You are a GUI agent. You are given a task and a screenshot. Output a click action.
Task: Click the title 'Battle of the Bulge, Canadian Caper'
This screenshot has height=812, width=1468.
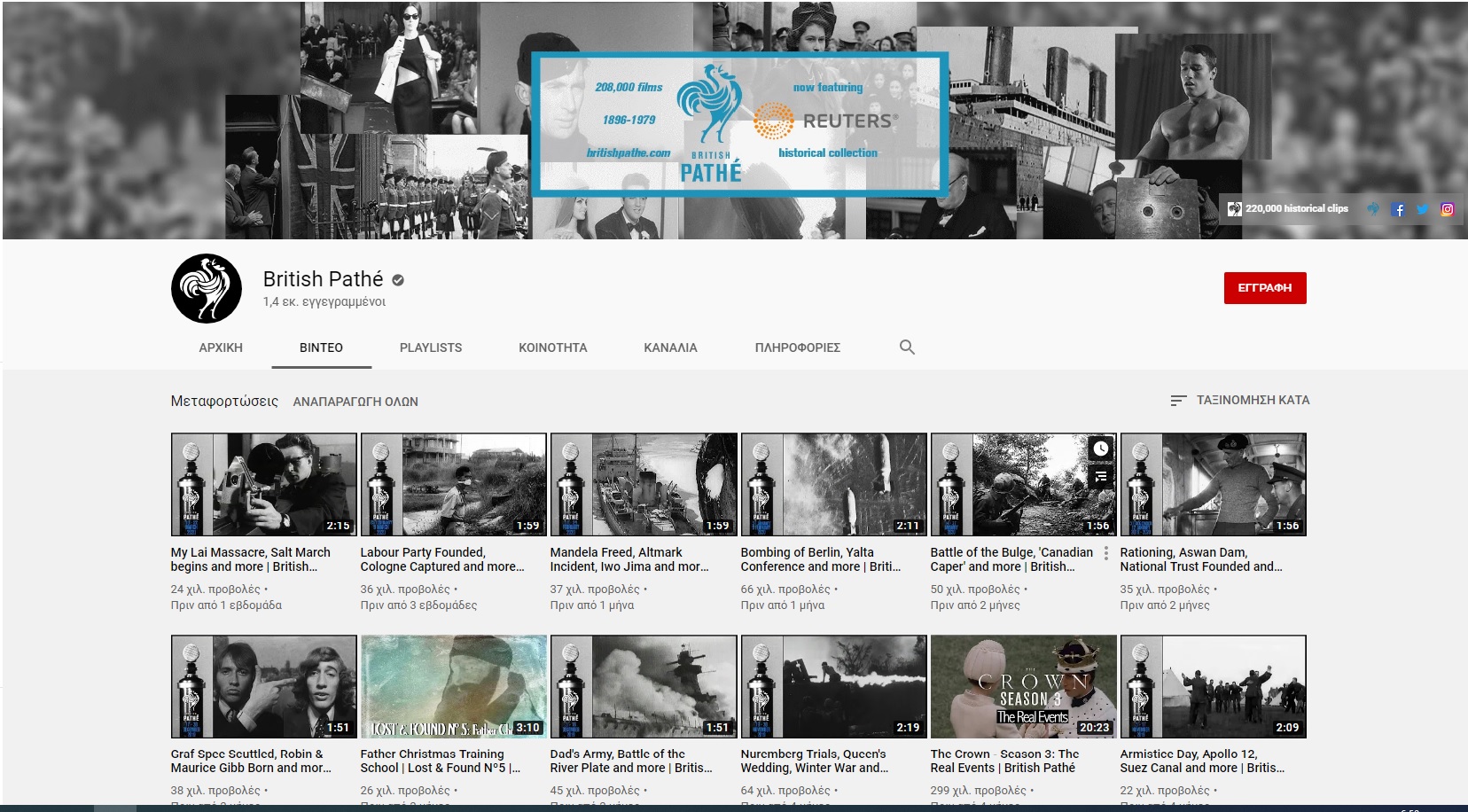(x=1011, y=559)
